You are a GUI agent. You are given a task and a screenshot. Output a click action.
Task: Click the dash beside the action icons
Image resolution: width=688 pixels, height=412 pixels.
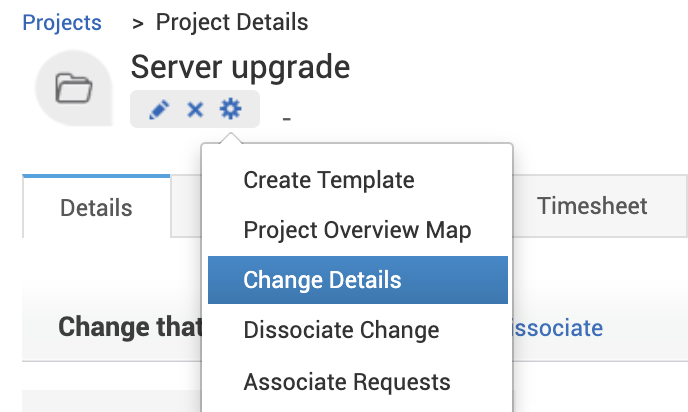click(287, 120)
